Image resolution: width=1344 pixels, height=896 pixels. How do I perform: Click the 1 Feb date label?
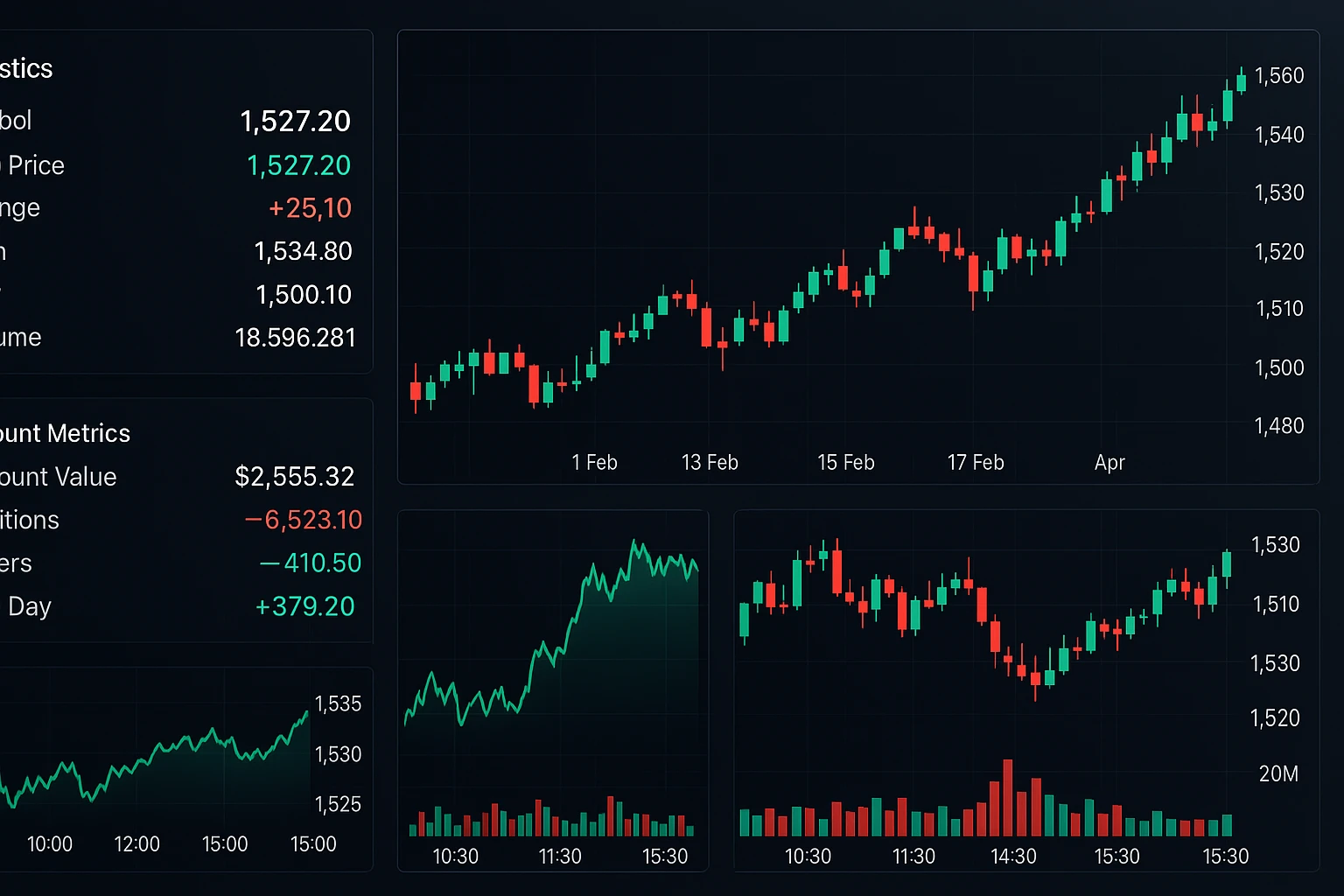coord(595,462)
